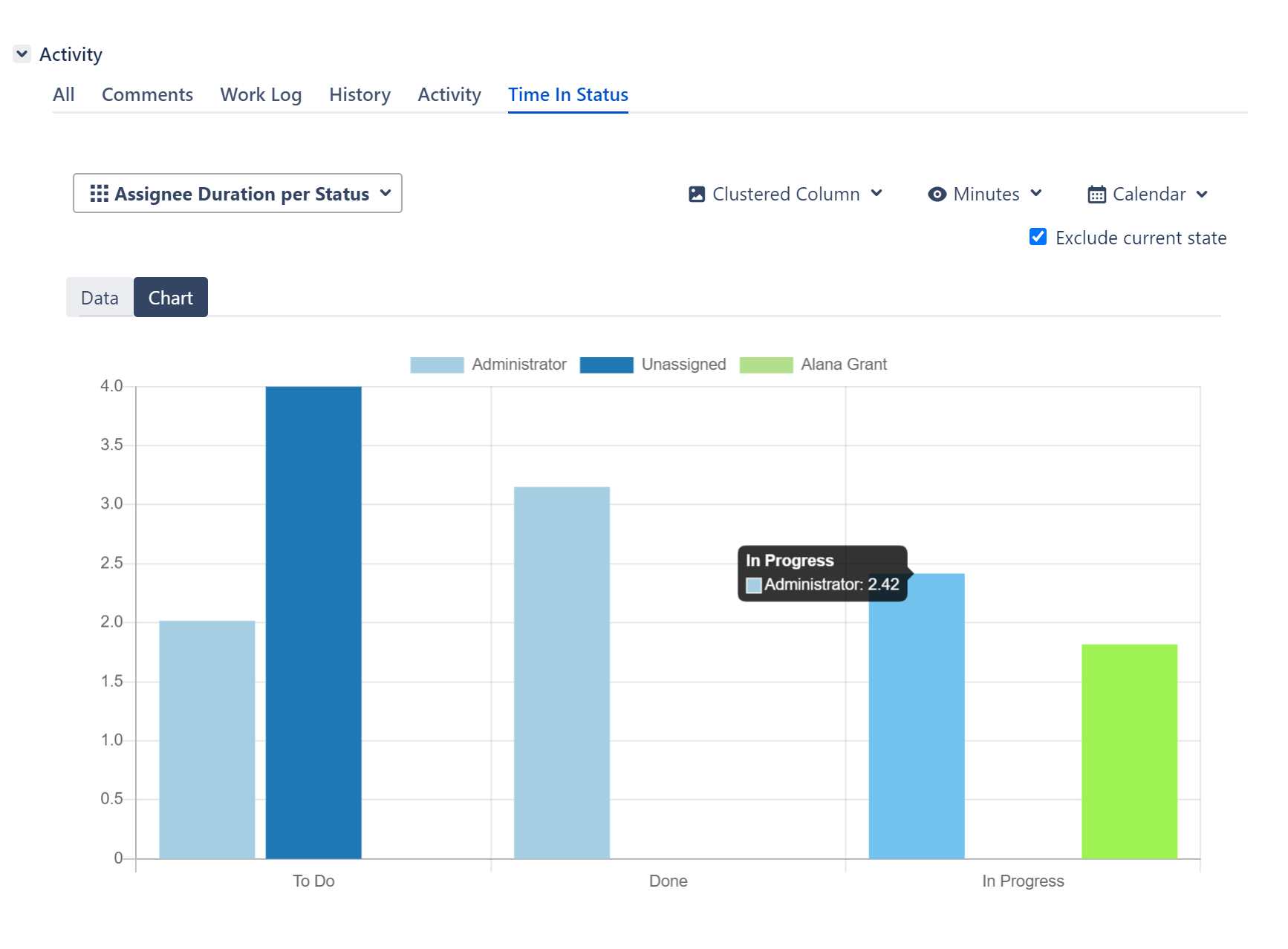The height and width of the screenshot is (949, 1288).
Task: Open the Minutes unit dropdown arrow
Action: [x=1036, y=194]
